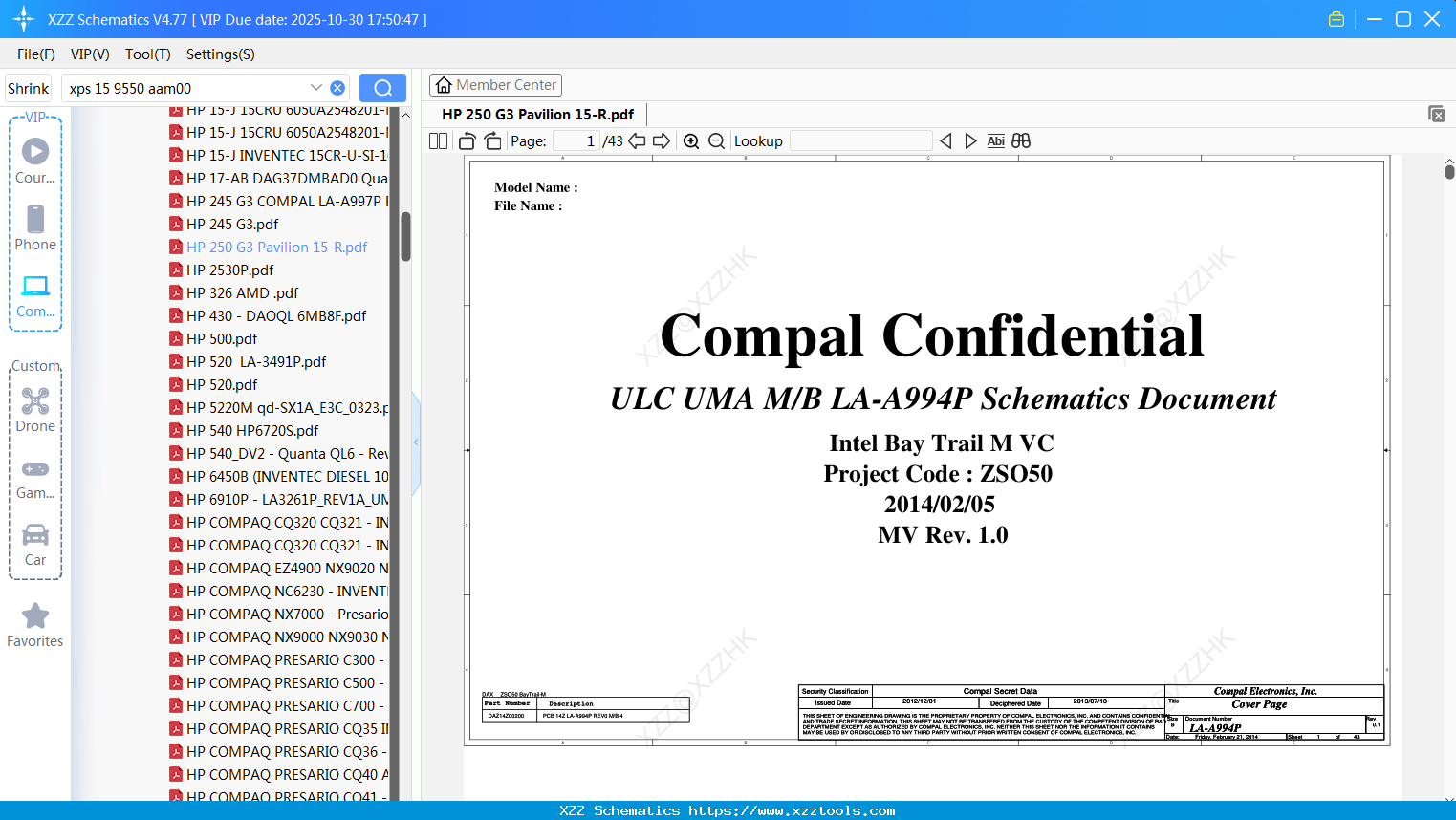Open HP 326 AMD .pdf
The height and width of the screenshot is (820, 1456).
click(242, 292)
